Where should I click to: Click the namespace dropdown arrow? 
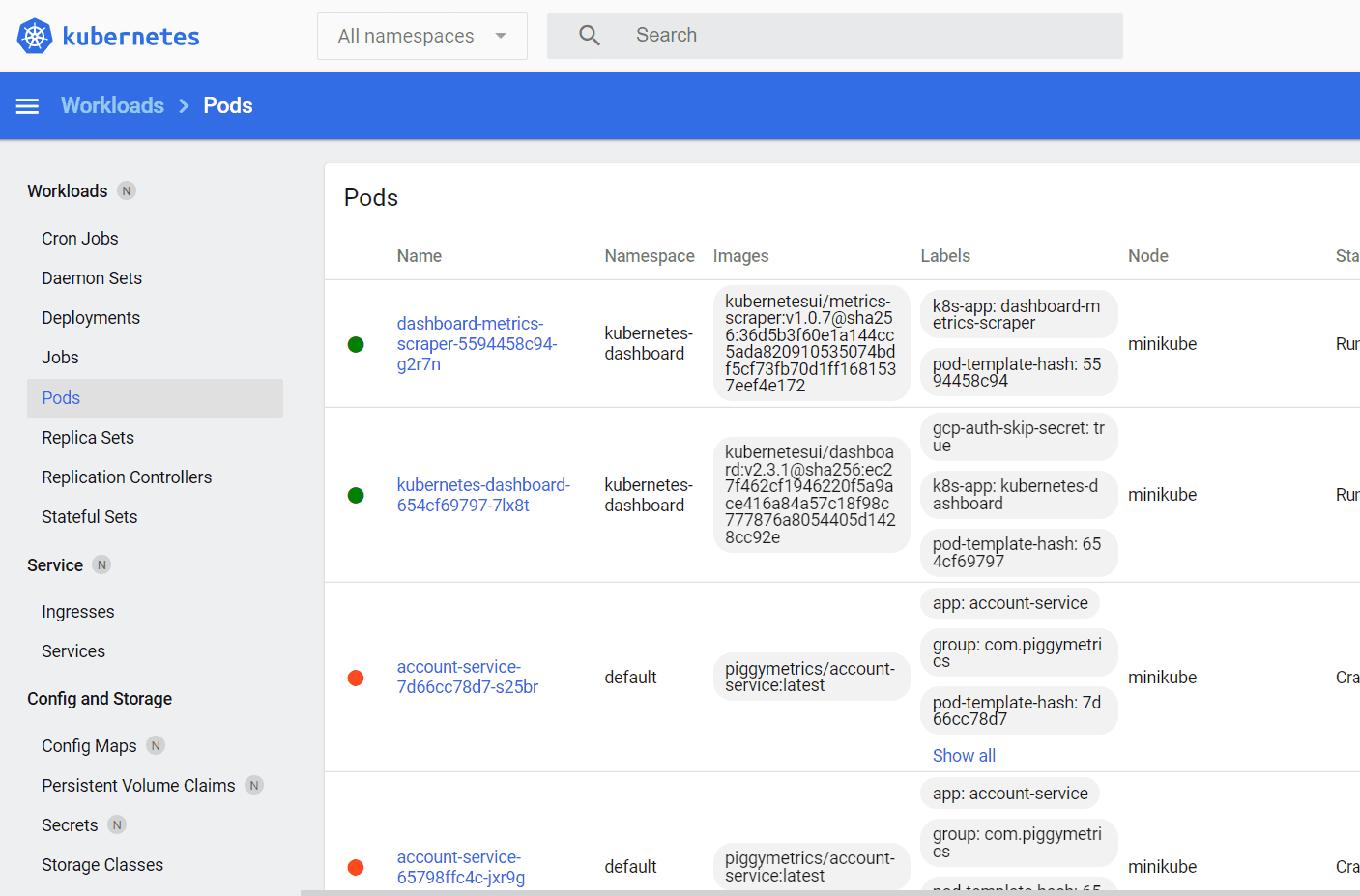click(x=501, y=36)
